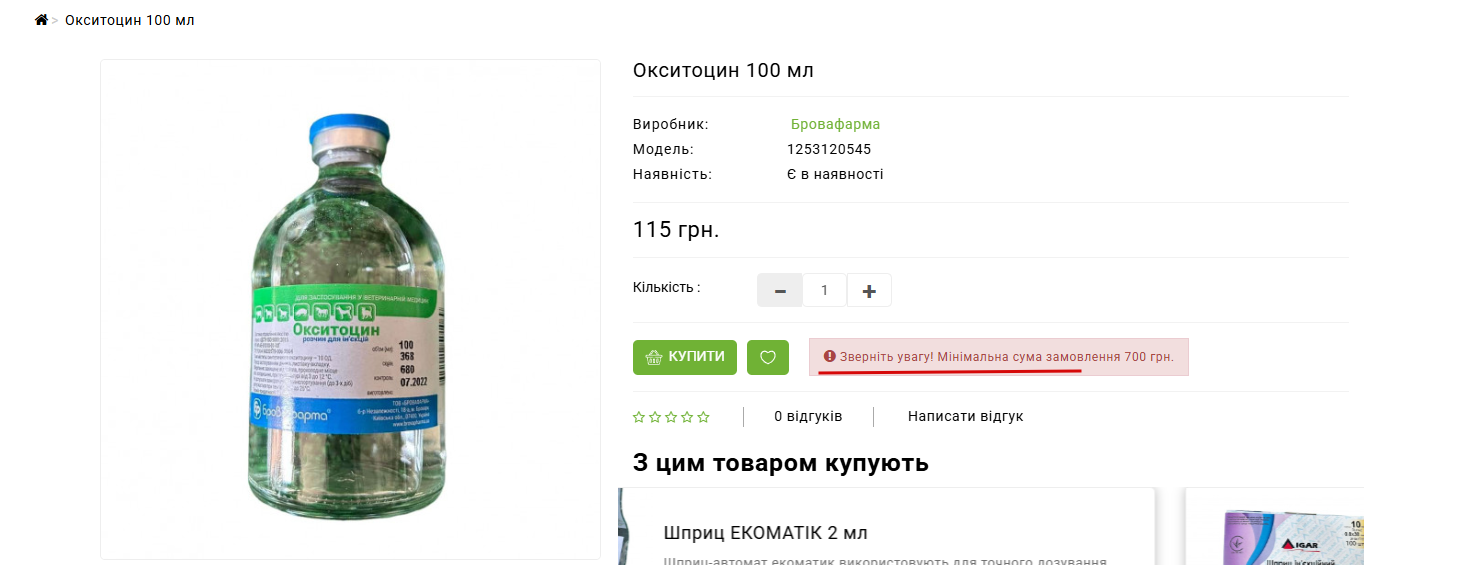Select the model number 1253120545

(829, 150)
